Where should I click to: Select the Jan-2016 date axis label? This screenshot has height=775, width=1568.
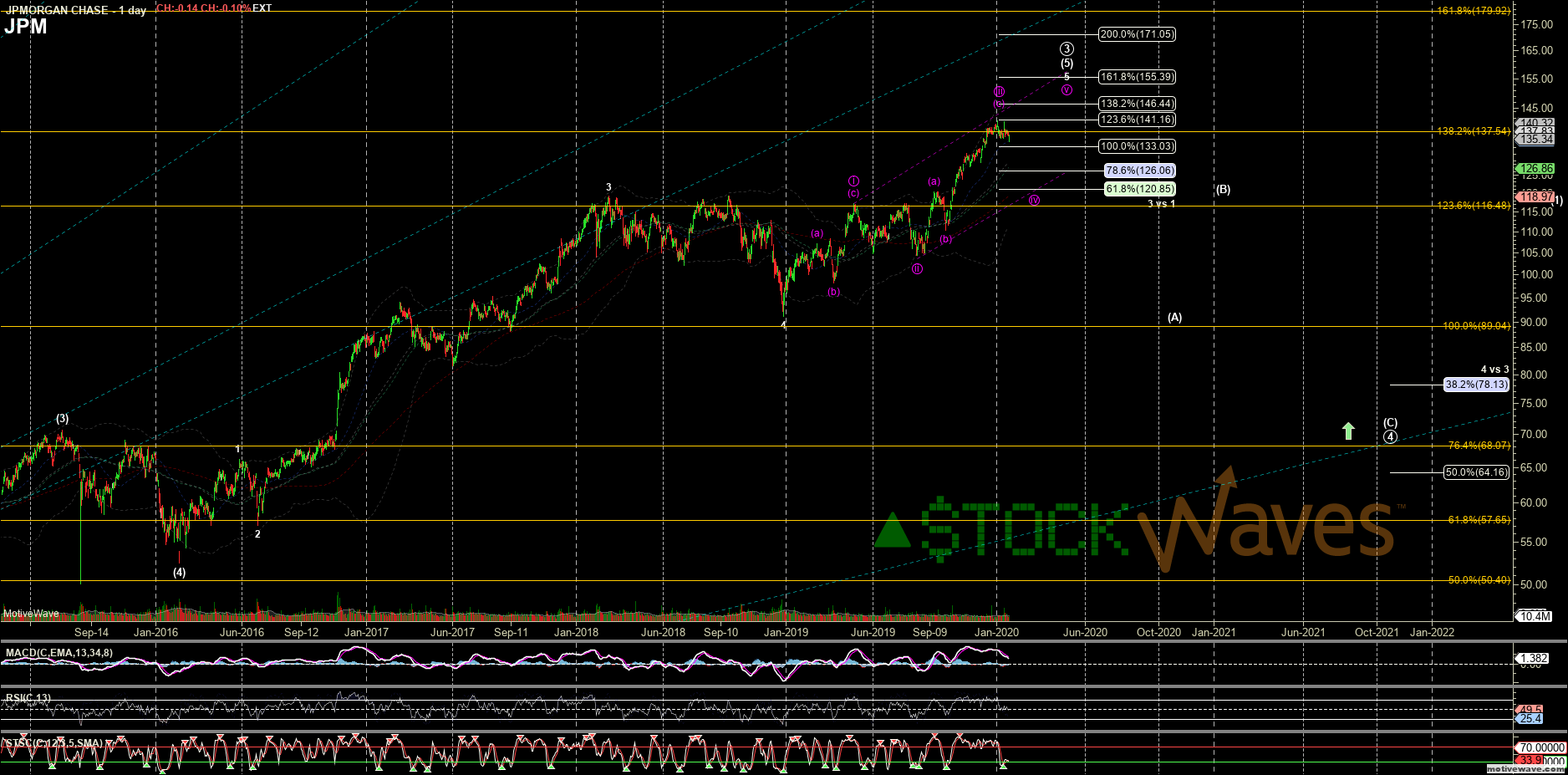[x=155, y=632]
